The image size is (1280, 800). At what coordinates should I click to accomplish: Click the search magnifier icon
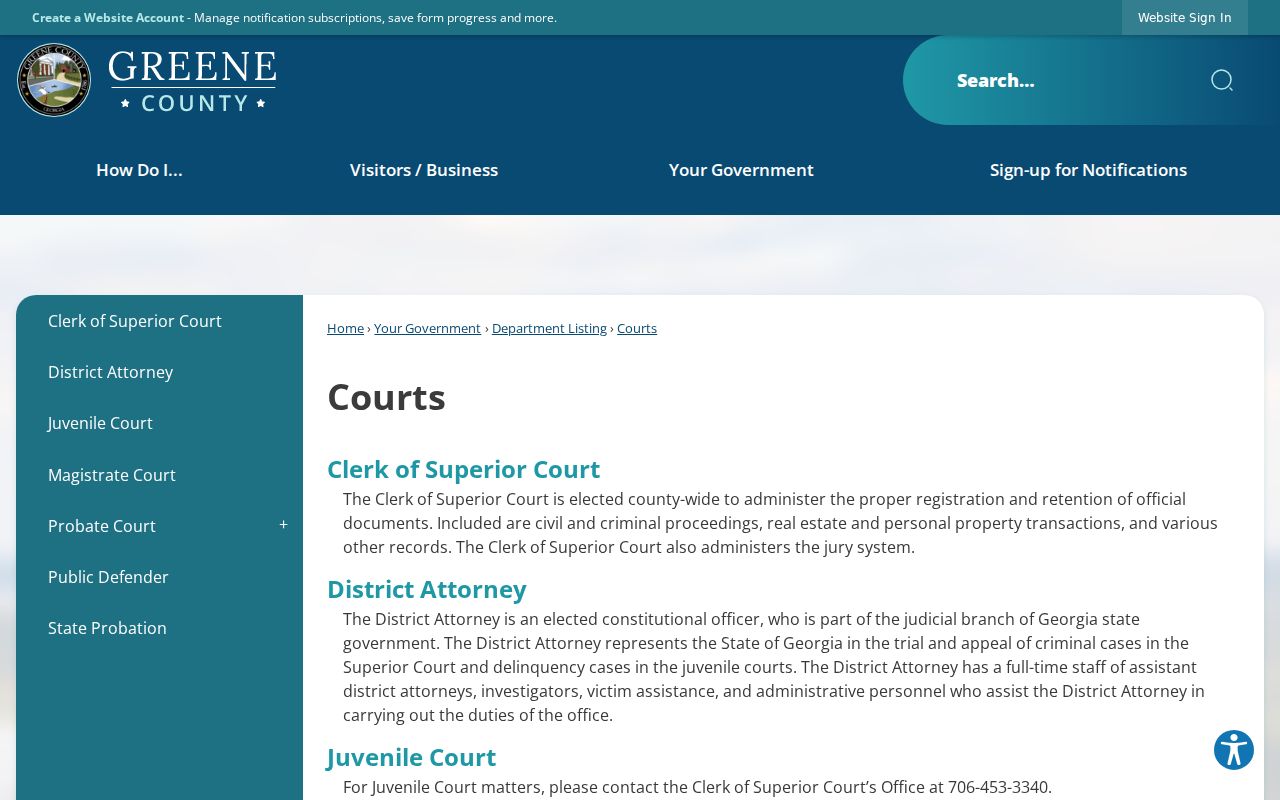point(1221,80)
